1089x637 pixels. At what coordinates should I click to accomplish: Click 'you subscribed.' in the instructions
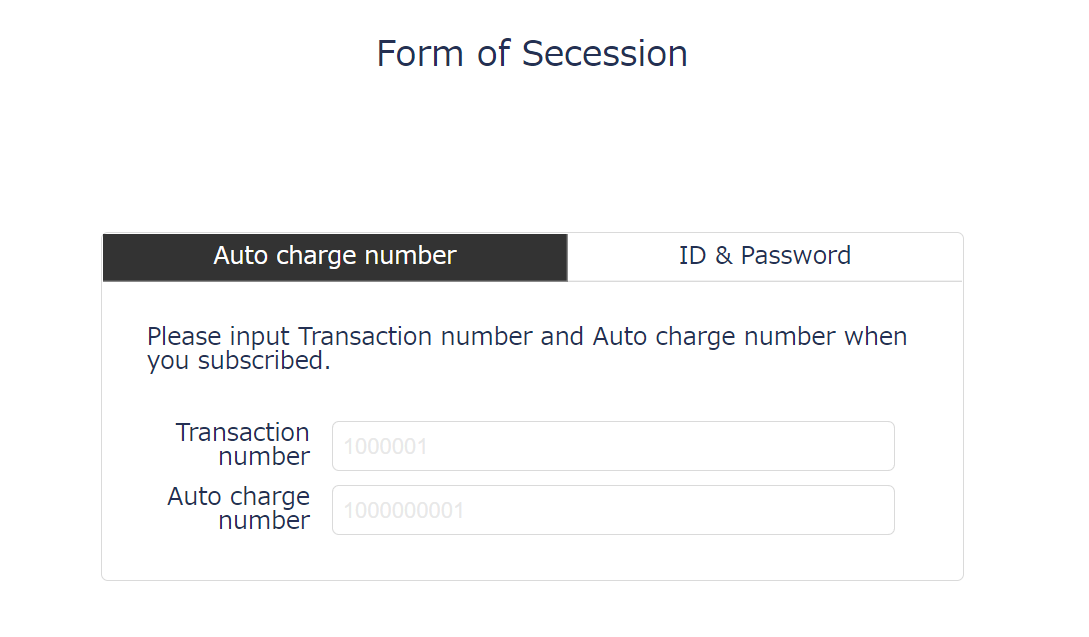(238, 361)
